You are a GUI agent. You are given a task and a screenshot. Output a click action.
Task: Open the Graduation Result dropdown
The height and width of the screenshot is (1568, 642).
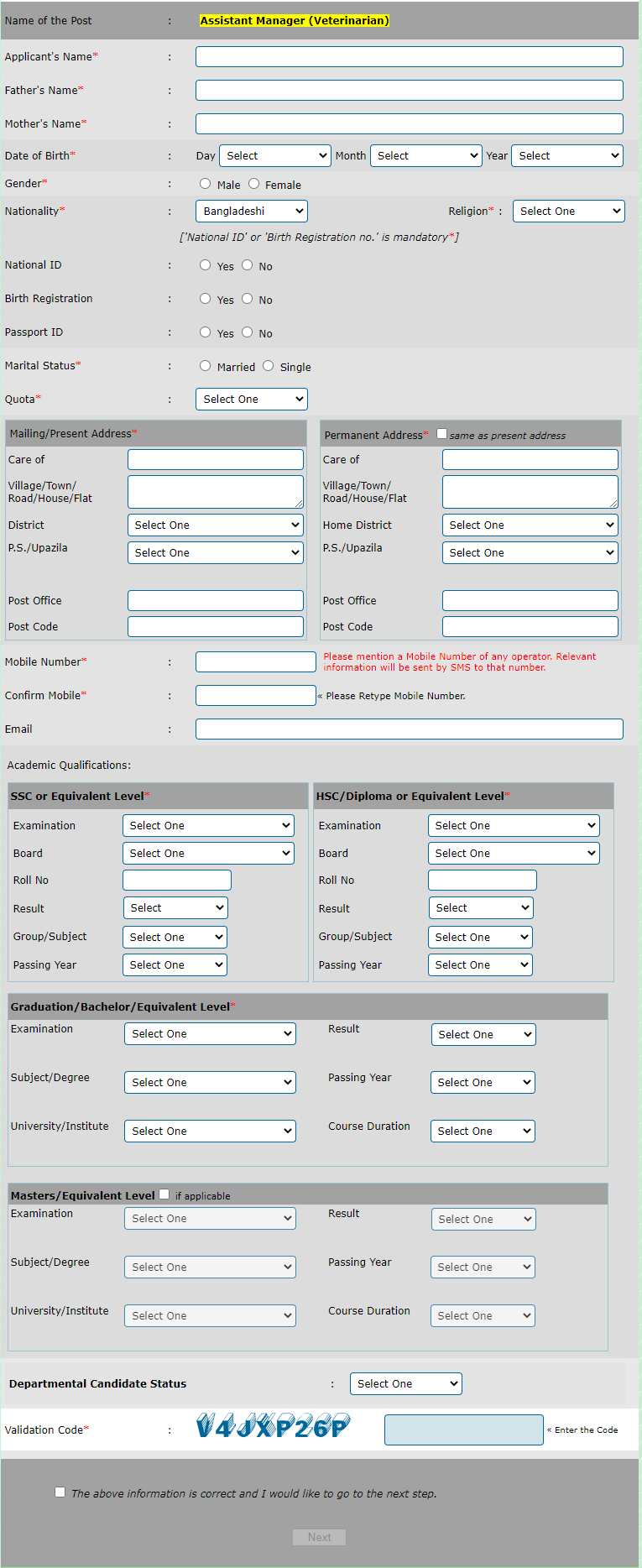pos(483,1035)
